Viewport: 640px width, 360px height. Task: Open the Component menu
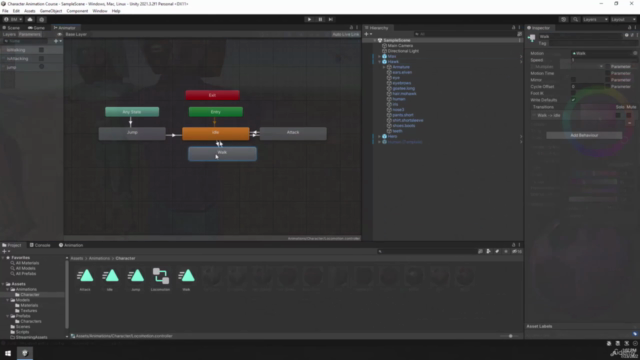point(77,11)
